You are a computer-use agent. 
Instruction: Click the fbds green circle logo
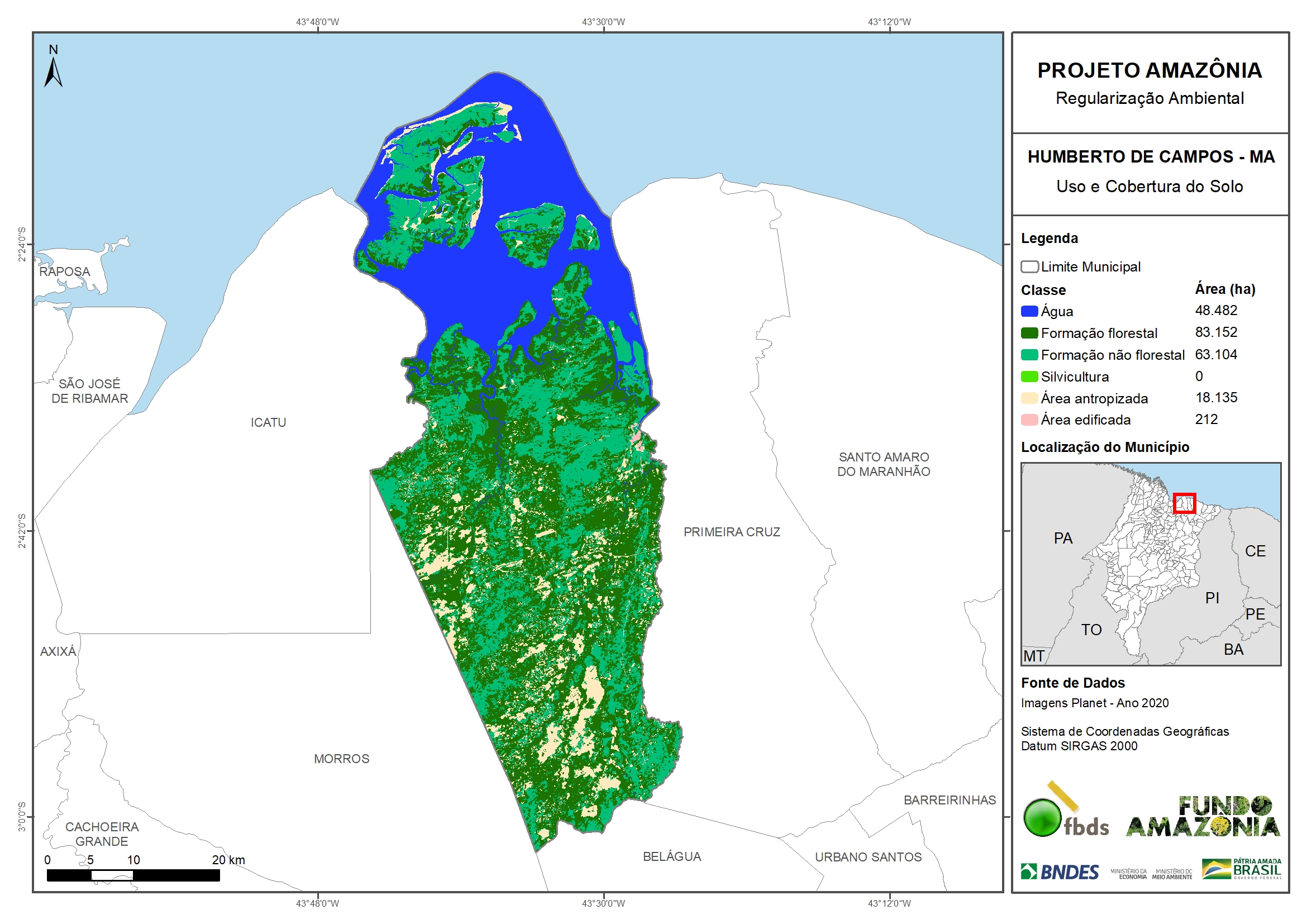coord(1043,817)
